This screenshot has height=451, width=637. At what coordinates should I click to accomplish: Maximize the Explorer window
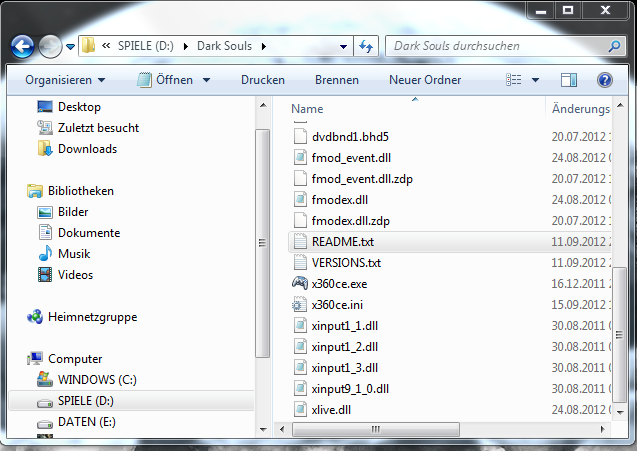pyautogui.click(x=568, y=10)
